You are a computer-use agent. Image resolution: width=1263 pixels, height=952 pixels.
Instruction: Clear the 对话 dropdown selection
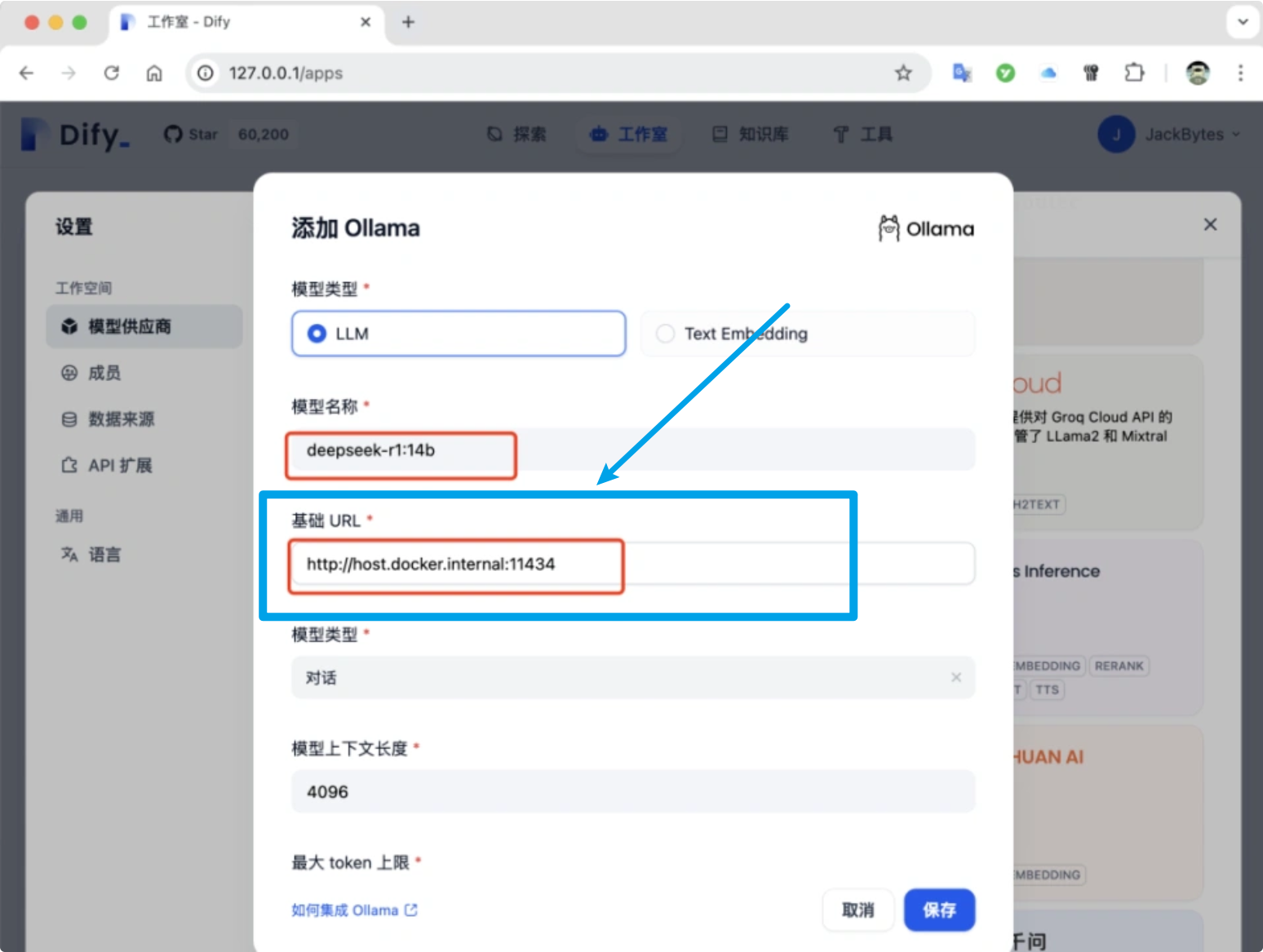coord(955,678)
